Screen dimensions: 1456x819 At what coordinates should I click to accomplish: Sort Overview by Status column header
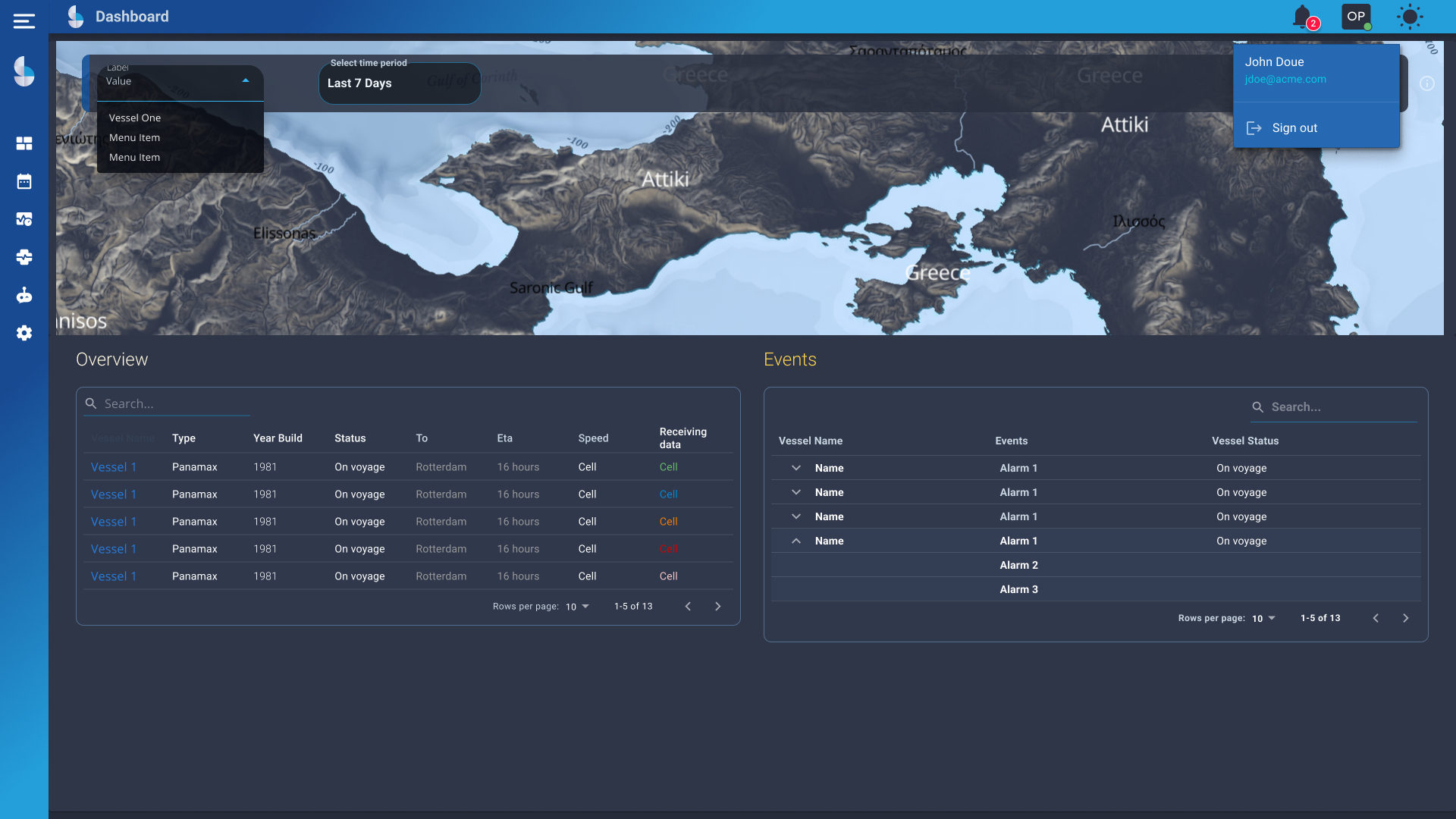[350, 438]
